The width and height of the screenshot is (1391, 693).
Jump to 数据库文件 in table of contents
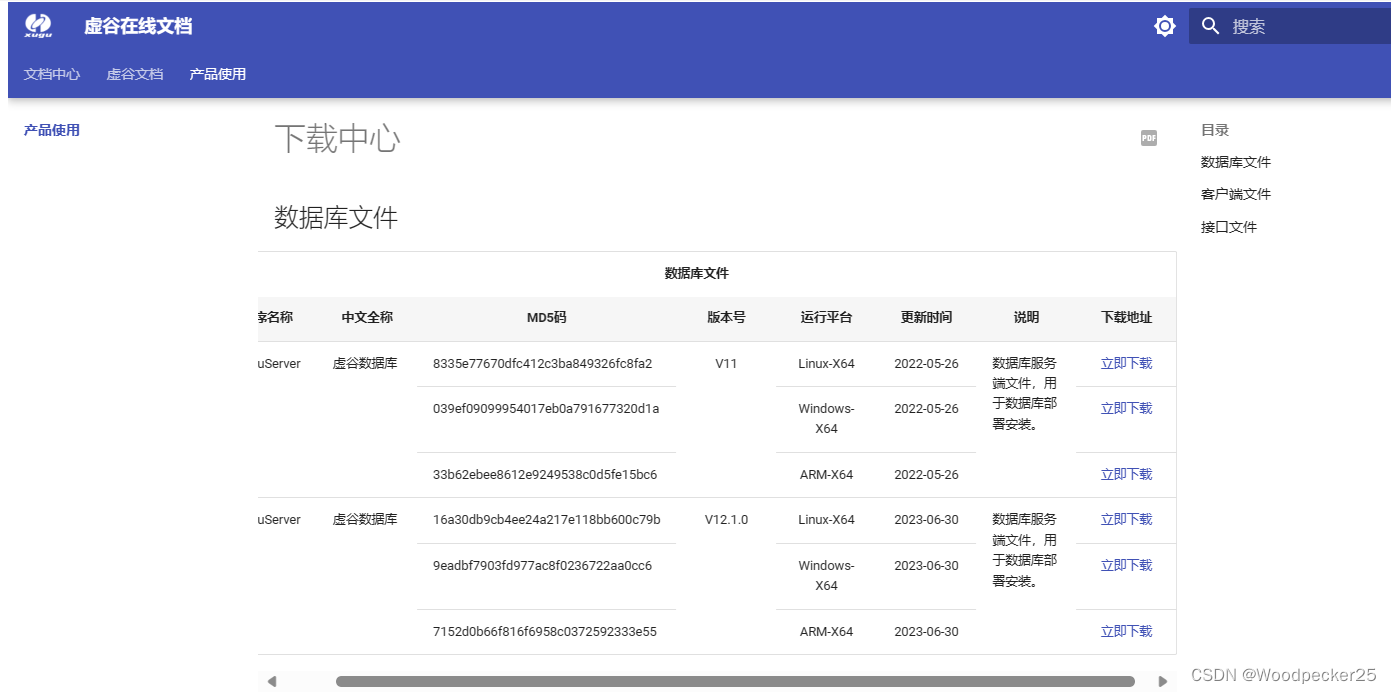(x=1236, y=162)
